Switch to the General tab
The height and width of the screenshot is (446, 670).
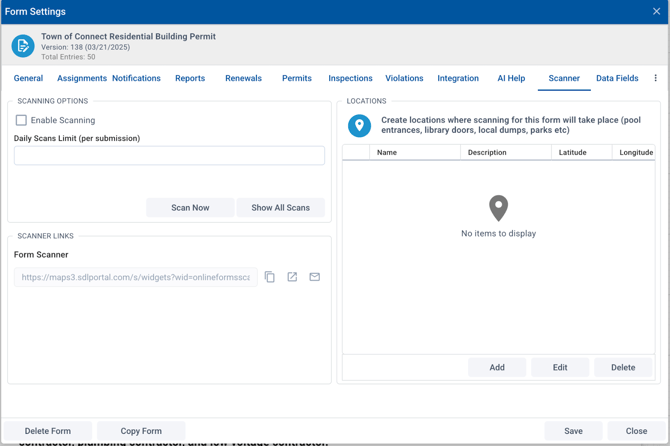[x=28, y=78]
